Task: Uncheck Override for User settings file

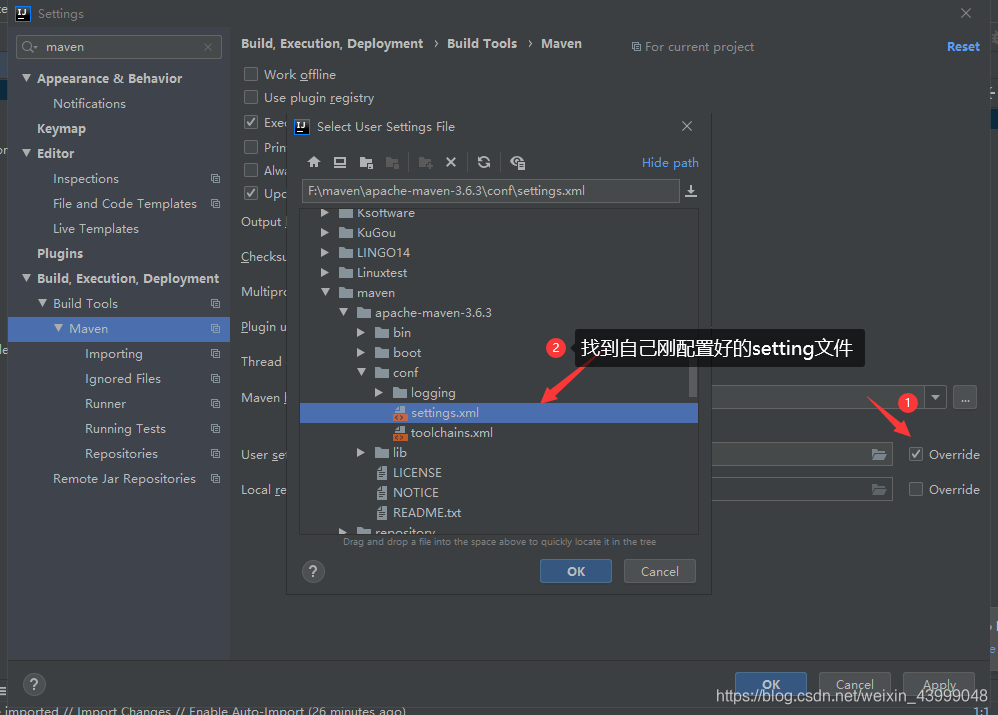Action: 916,454
